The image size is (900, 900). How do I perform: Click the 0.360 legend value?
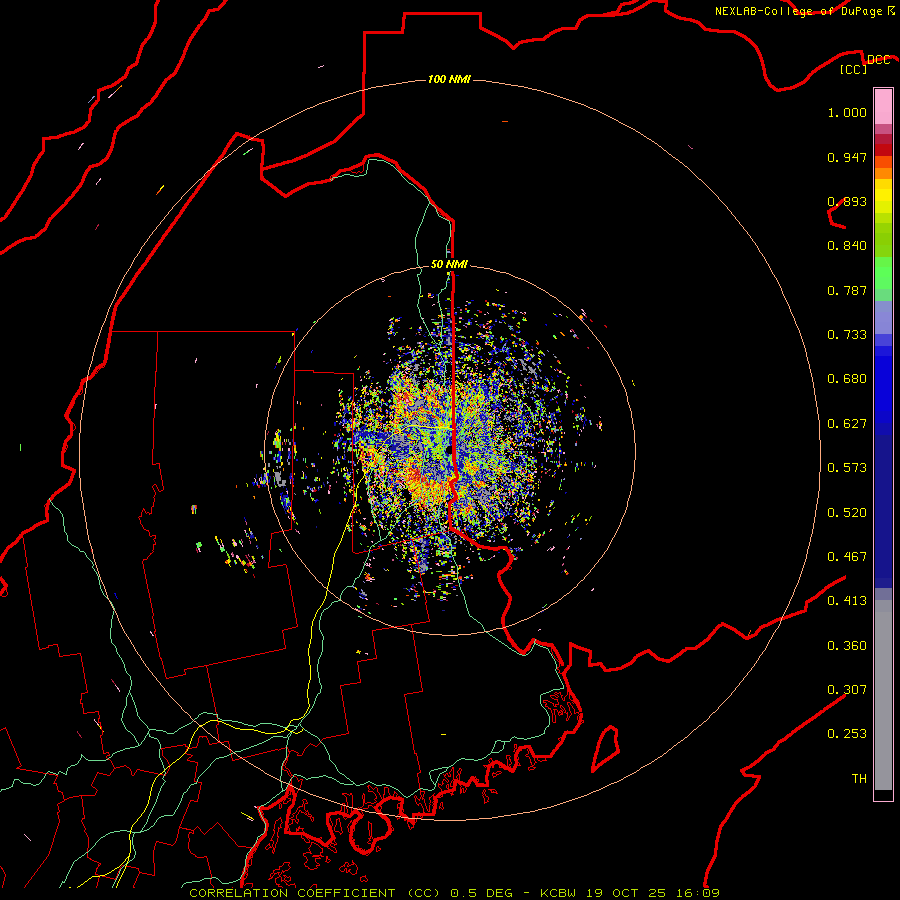click(847, 646)
